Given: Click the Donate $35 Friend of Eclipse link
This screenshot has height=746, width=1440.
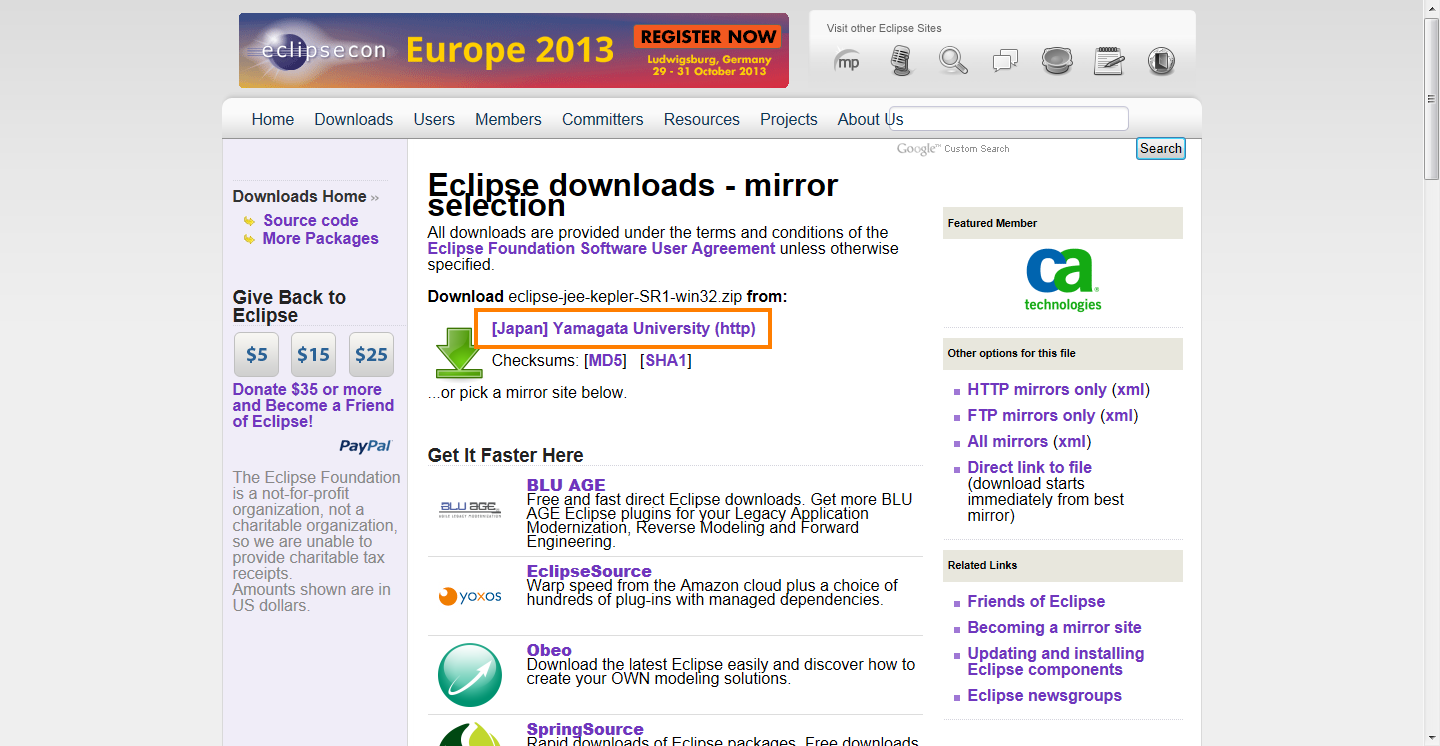Looking at the screenshot, I should coord(314,405).
